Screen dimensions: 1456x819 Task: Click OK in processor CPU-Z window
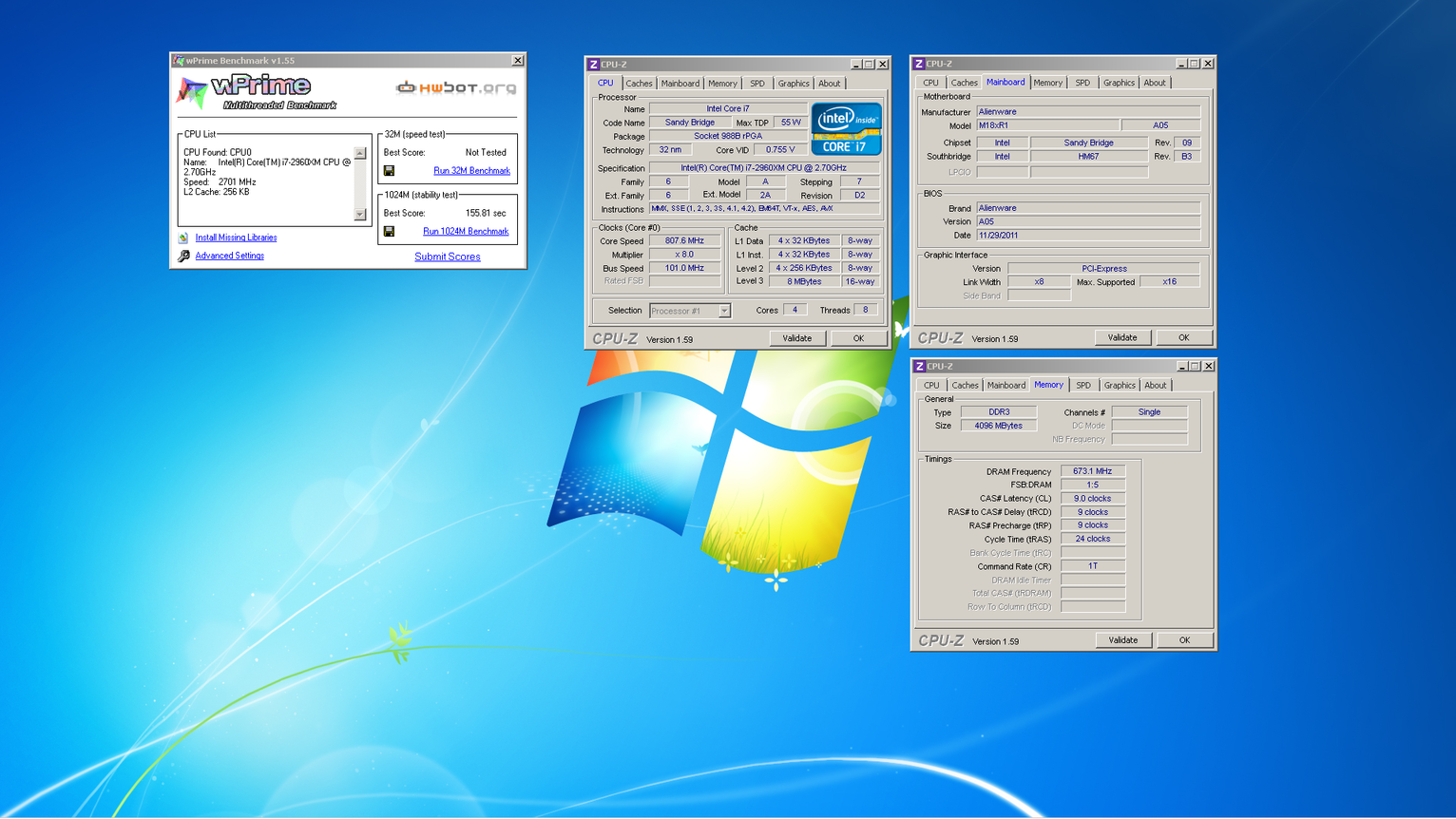(x=858, y=338)
